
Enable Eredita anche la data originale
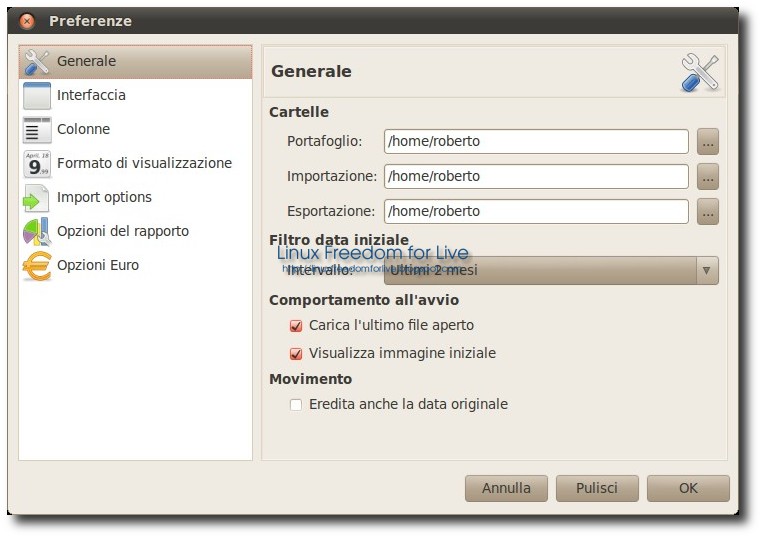click(296, 405)
